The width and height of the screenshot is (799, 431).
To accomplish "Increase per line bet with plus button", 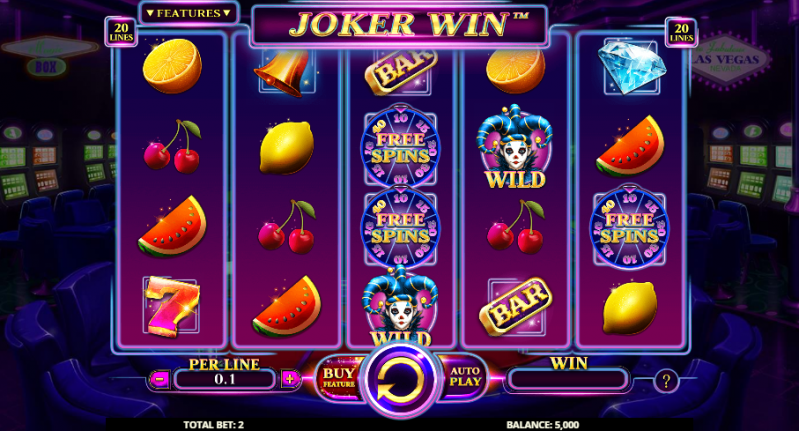I will [290, 379].
